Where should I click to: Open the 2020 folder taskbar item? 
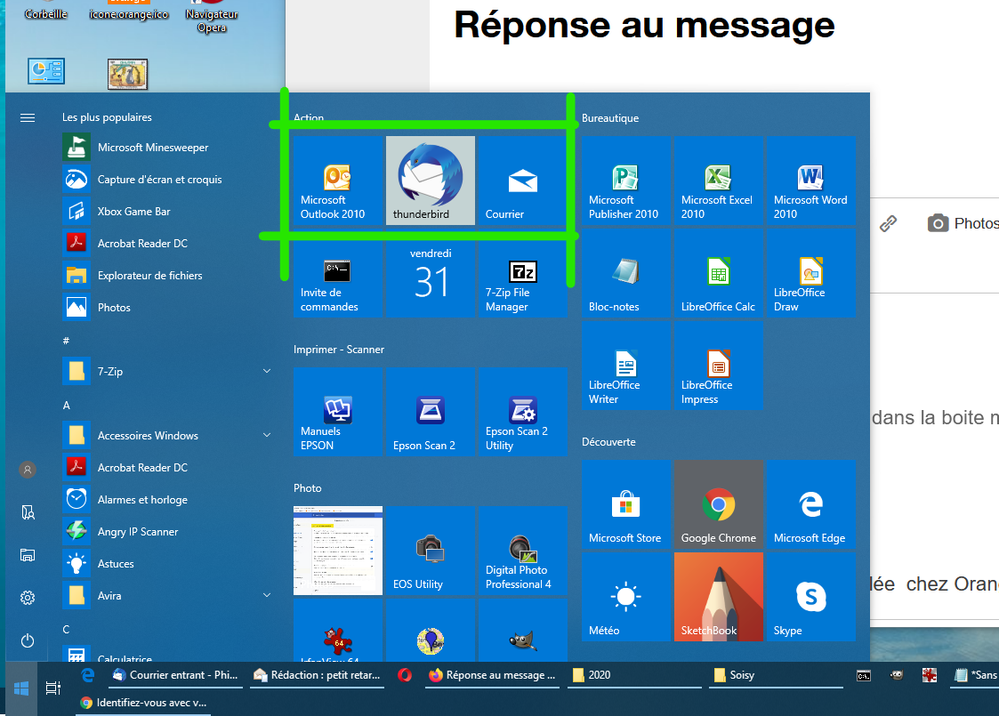coord(635,675)
